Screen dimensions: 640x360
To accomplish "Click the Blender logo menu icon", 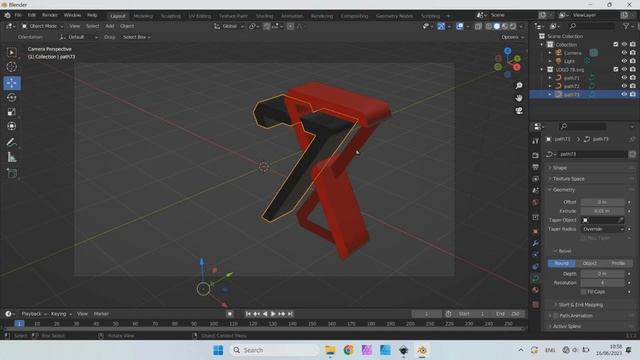I will tap(7, 15).
